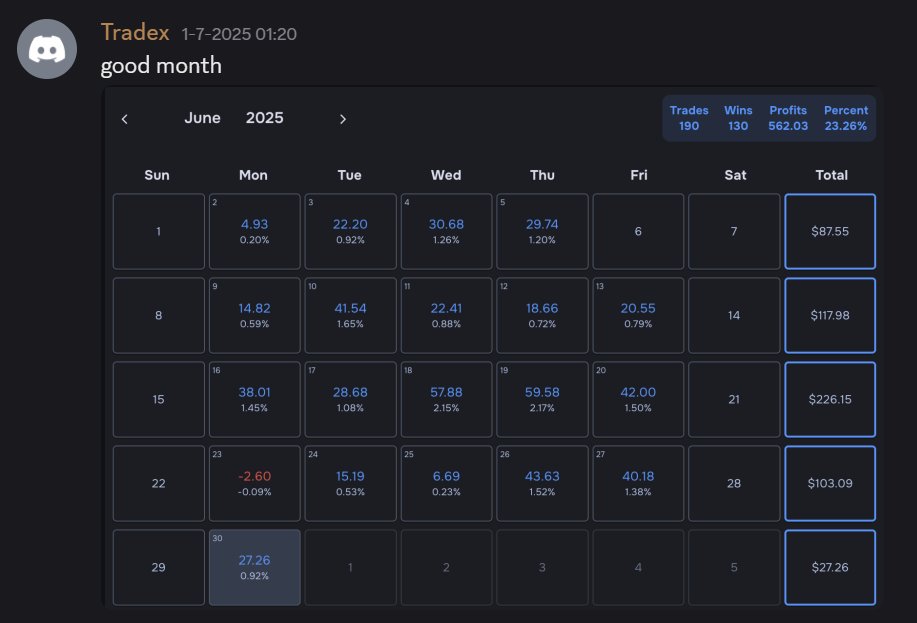917x623 pixels.
Task: Click weekly total $226.15
Action: click(830, 400)
